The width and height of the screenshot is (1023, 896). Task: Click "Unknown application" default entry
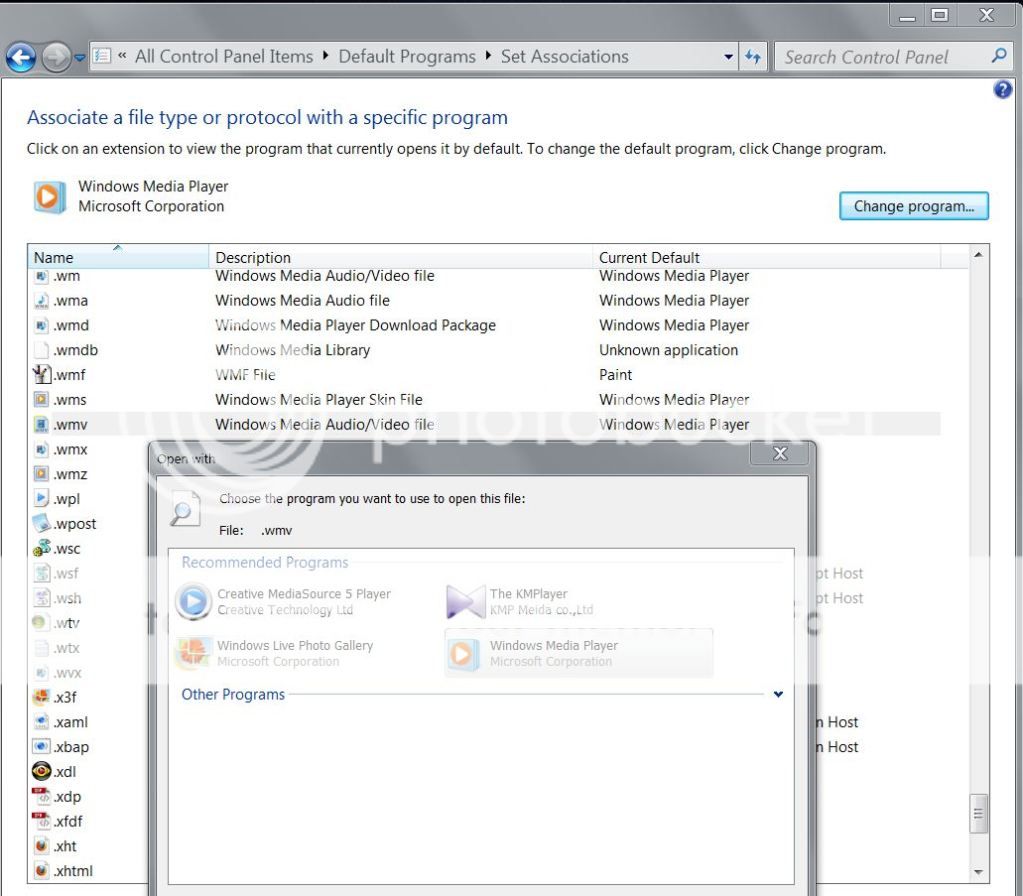[669, 350]
